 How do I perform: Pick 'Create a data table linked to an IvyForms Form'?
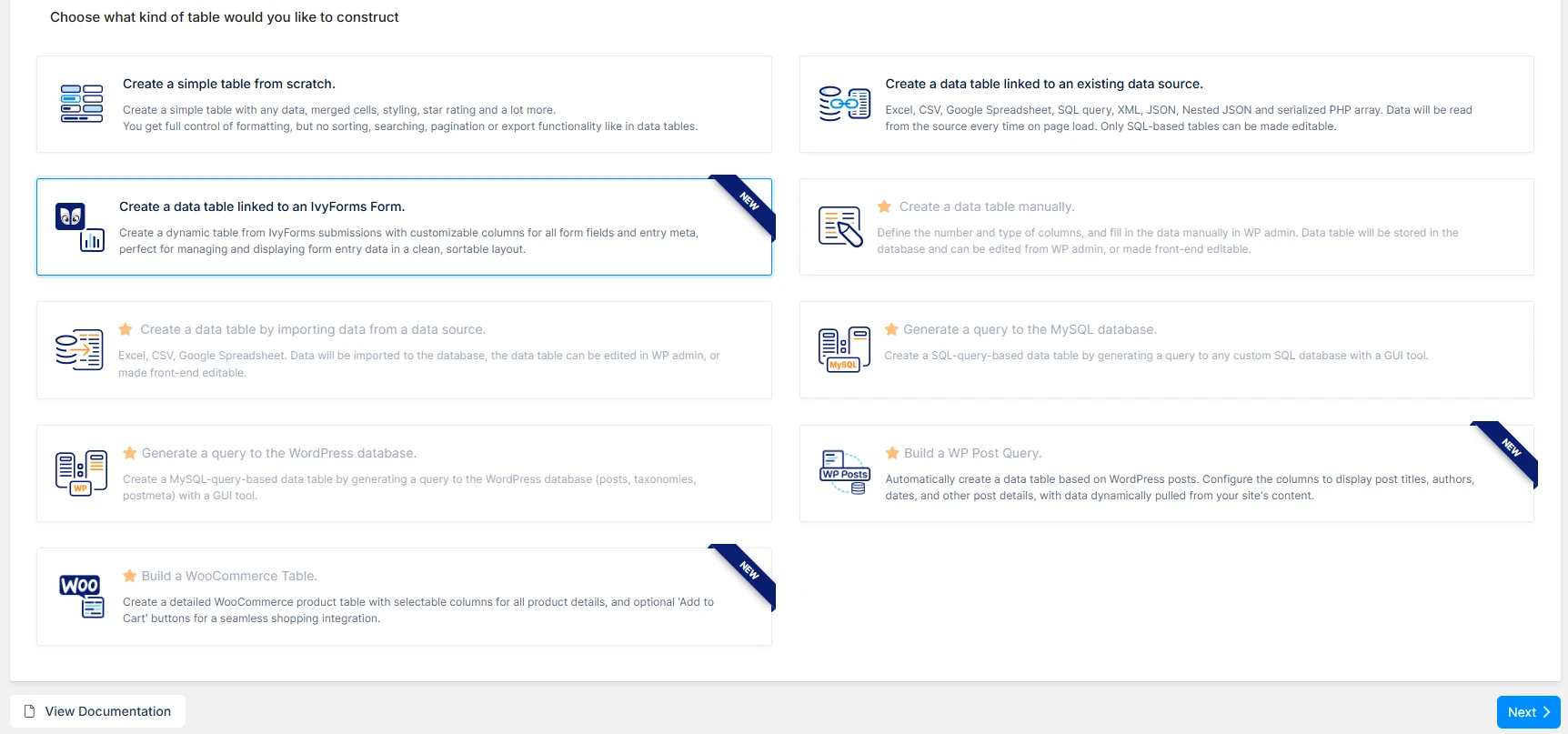pyautogui.click(x=261, y=206)
